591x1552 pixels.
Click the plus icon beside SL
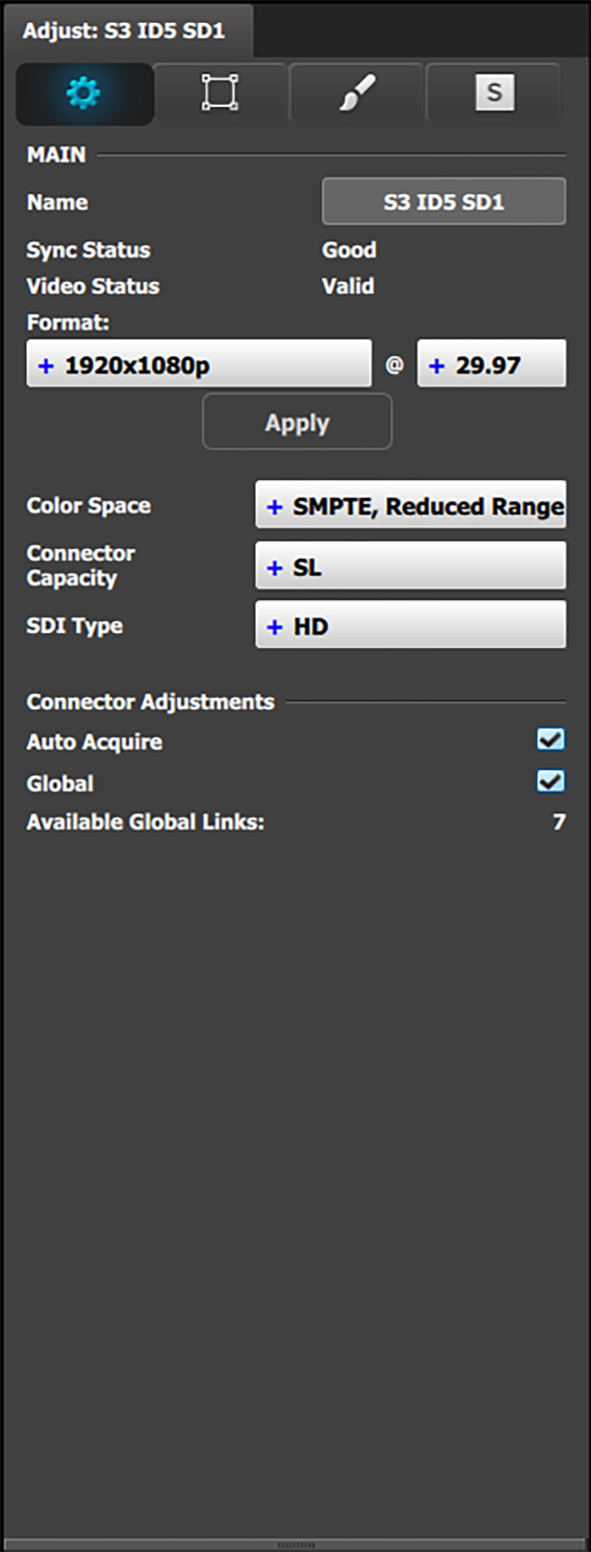(274, 568)
